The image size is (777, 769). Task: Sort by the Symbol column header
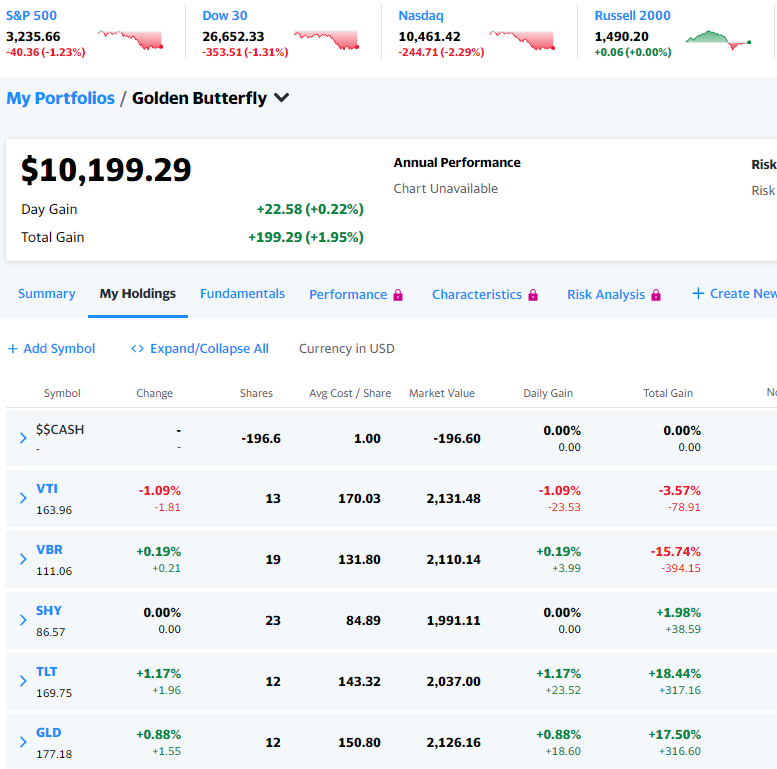pos(62,393)
